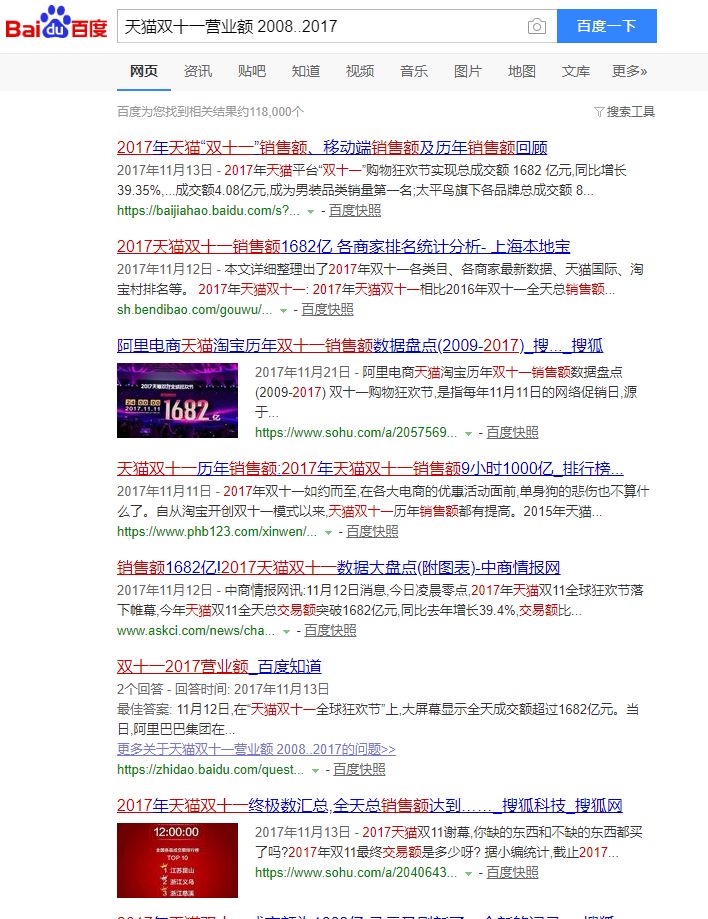Open 百度快照 for phb123.com result

tap(372, 532)
